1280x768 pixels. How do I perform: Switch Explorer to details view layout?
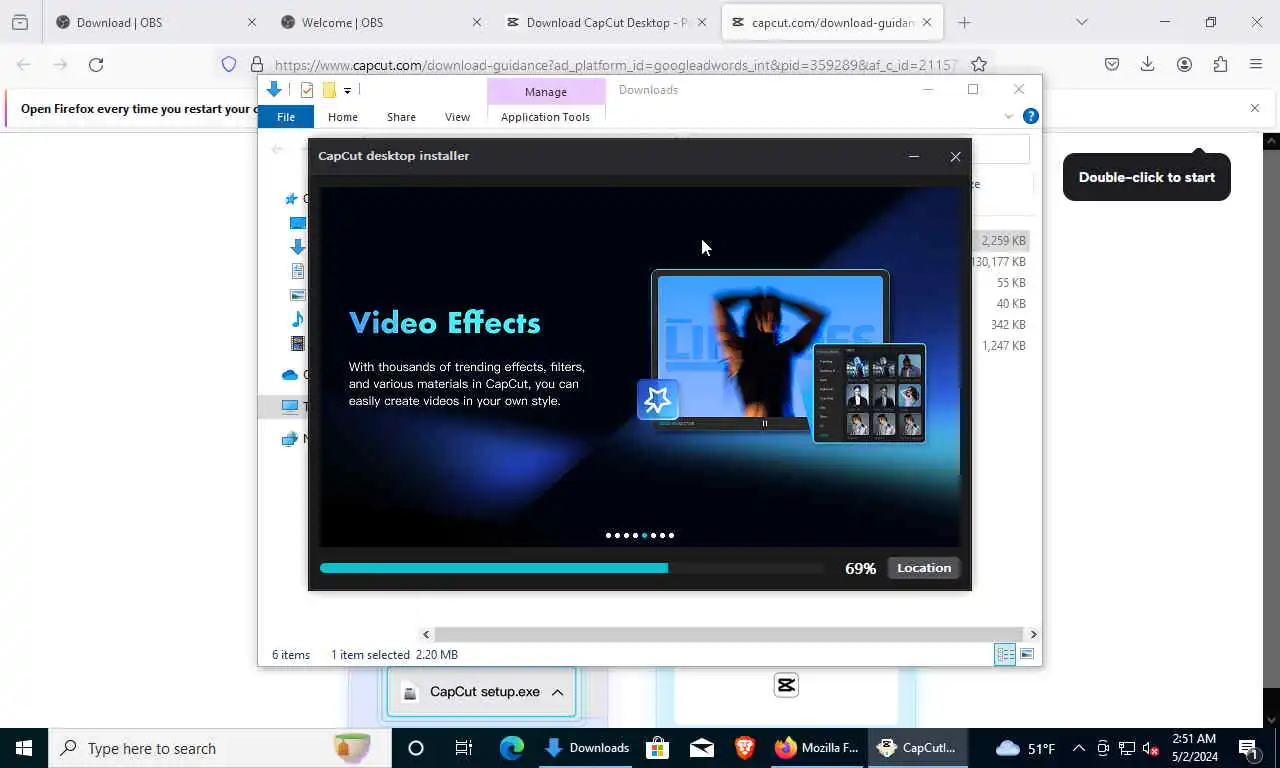coord(1005,654)
